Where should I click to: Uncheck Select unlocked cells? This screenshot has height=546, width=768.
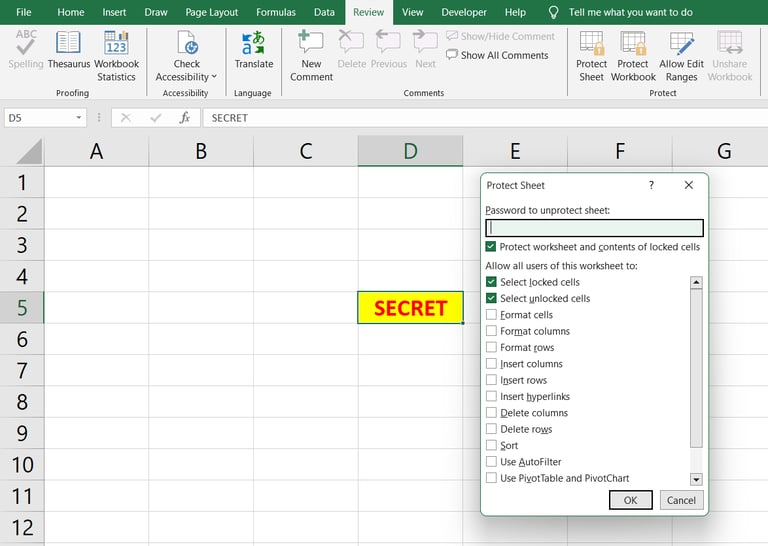point(491,298)
